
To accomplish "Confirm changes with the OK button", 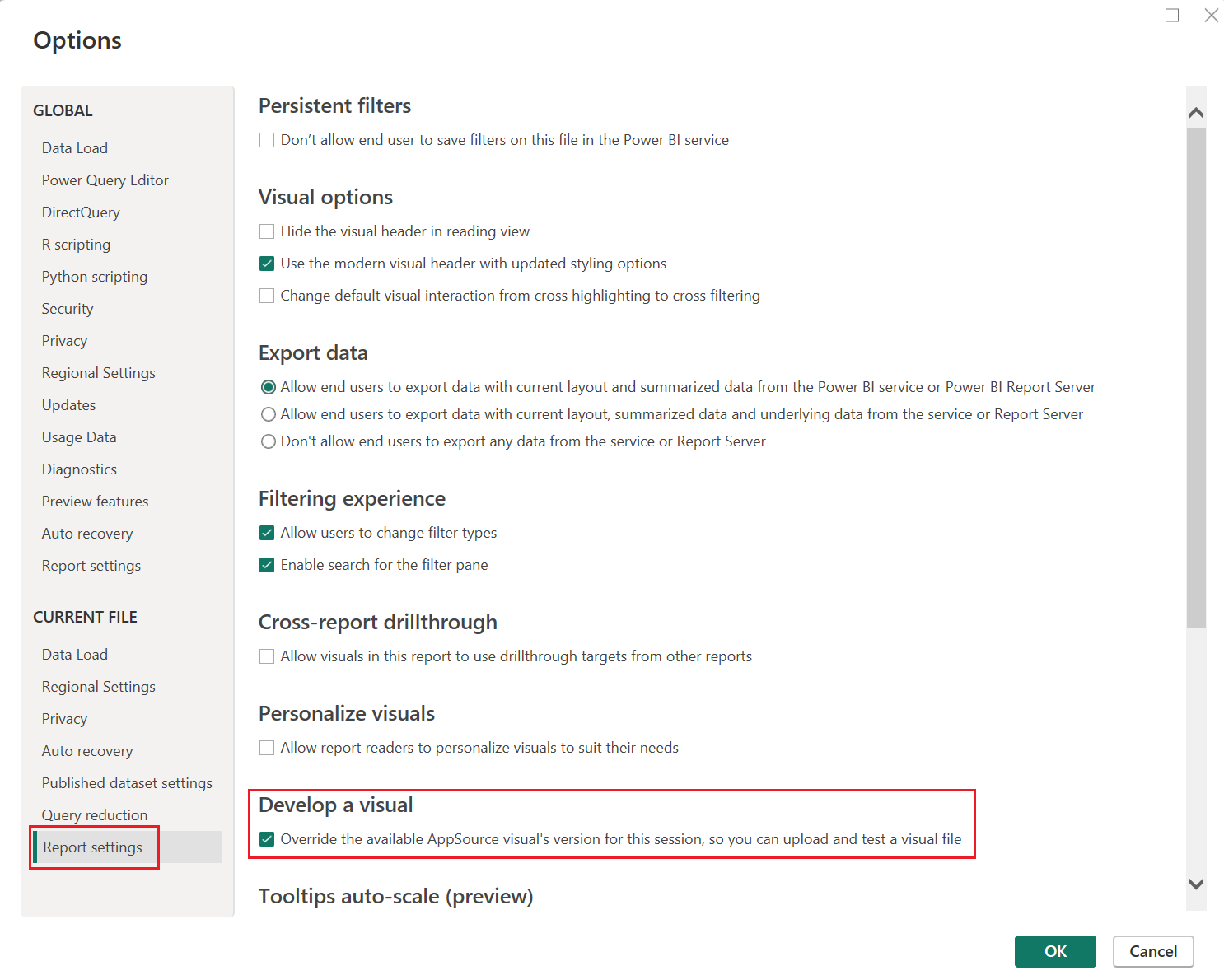I will click(x=1055, y=951).
